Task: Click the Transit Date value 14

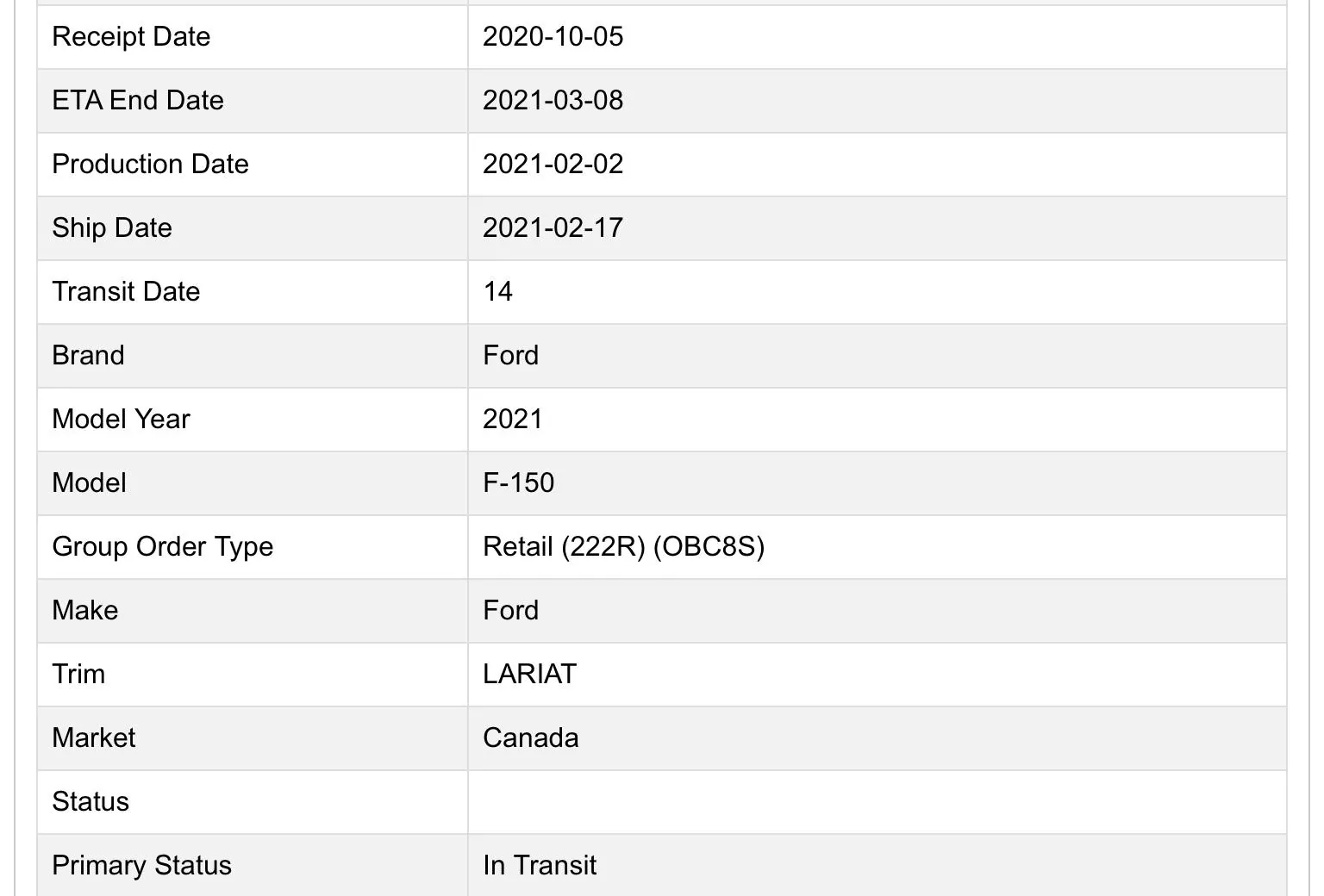Action: pyautogui.click(x=497, y=292)
